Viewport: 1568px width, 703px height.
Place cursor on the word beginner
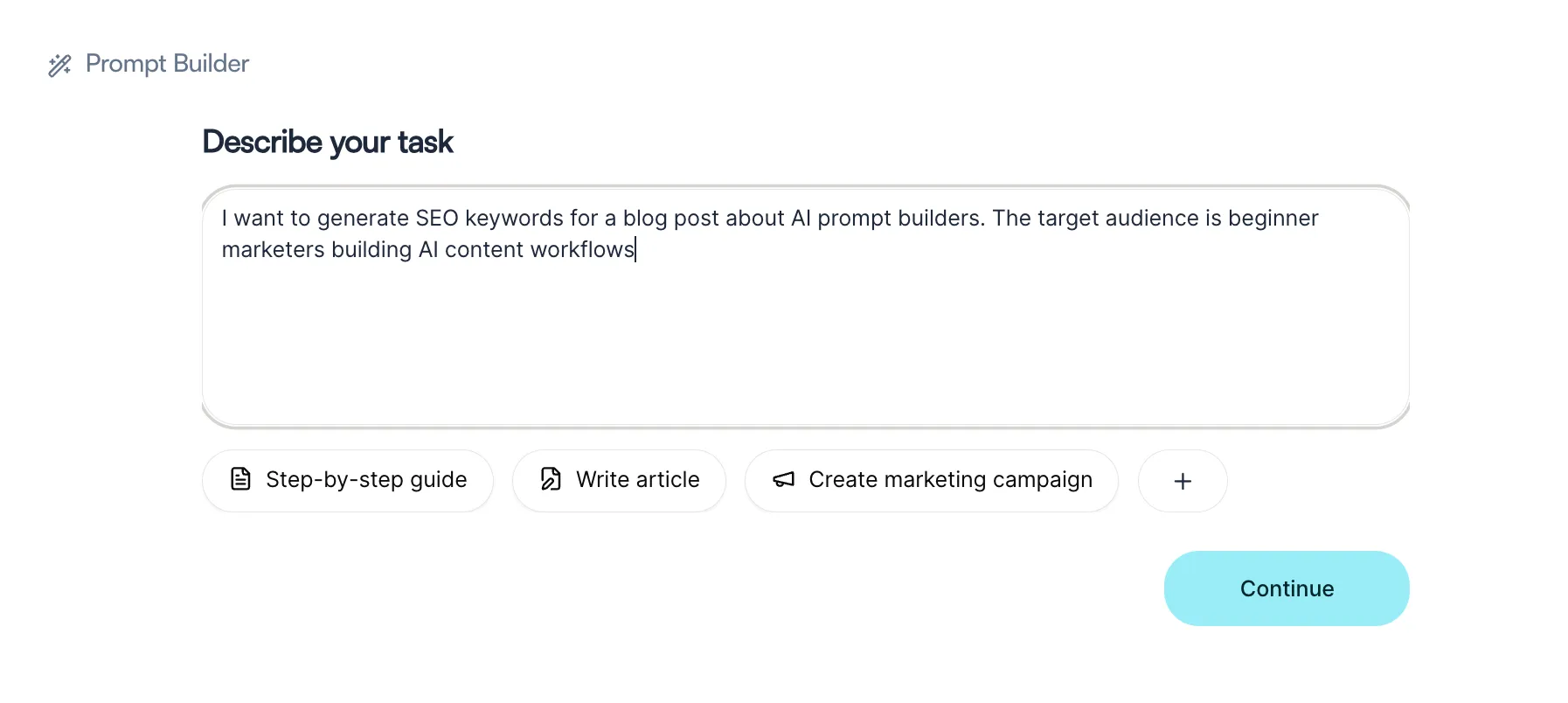(x=1273, y=218)
